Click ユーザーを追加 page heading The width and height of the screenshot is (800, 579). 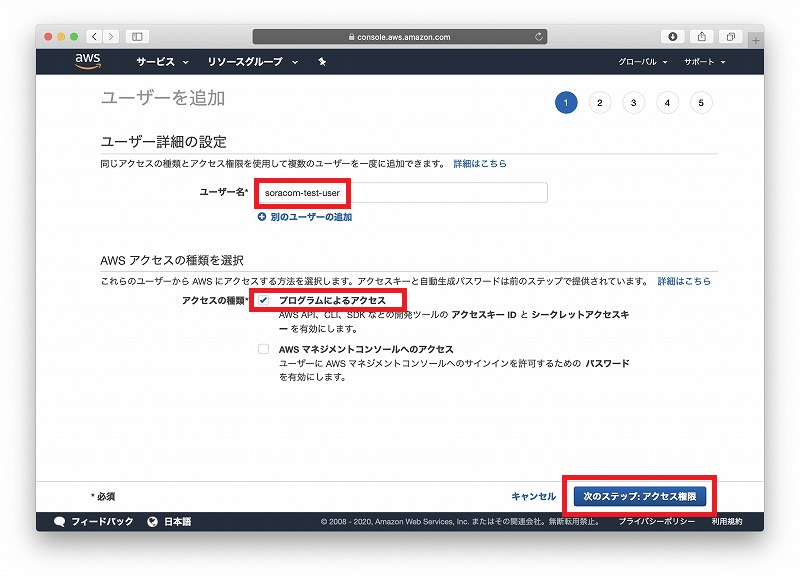point(163,97)
